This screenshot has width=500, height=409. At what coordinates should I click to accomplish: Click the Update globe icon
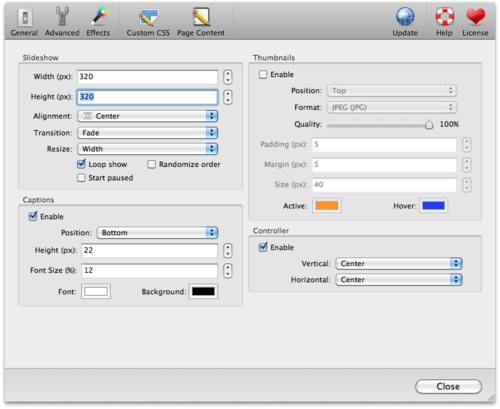point(405,22)
